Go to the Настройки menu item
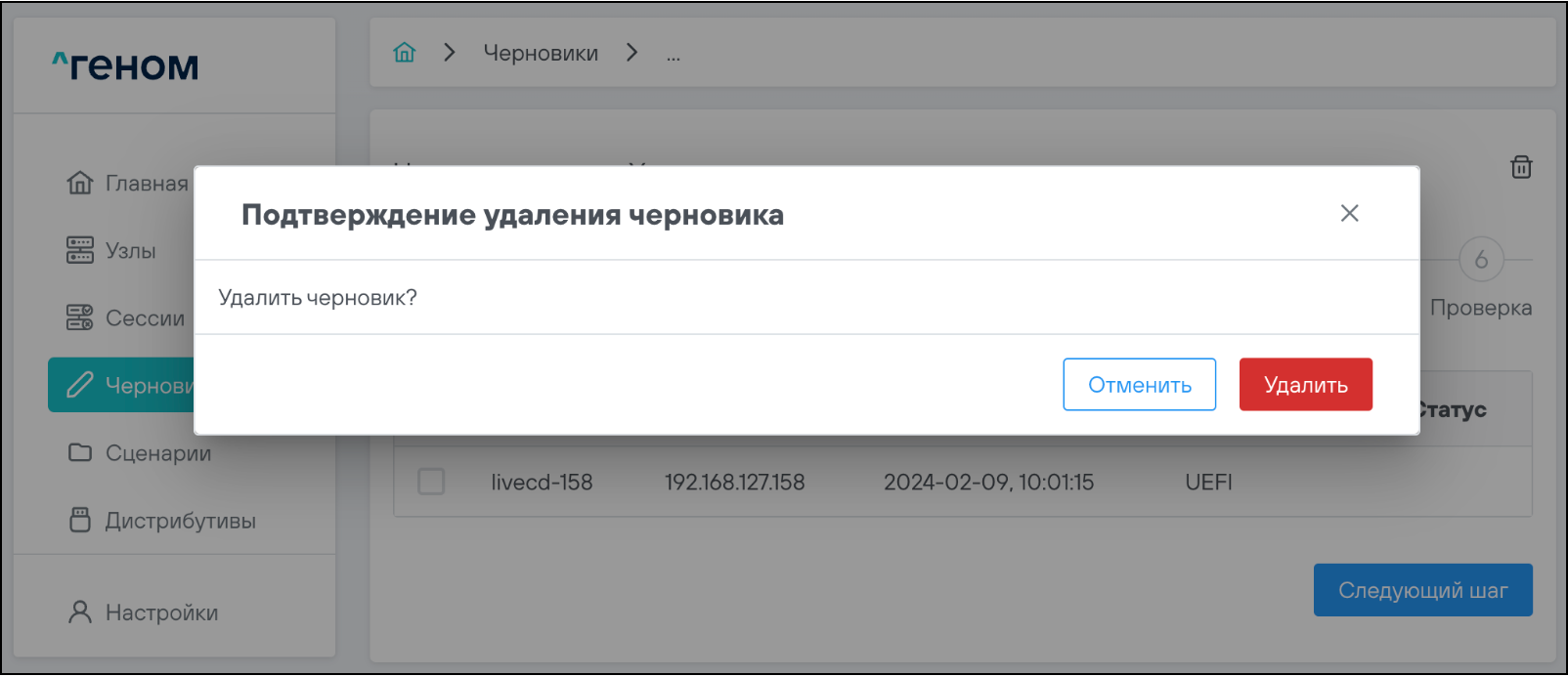This screenshot has height=676, width=1568. [x=161, y=613]
